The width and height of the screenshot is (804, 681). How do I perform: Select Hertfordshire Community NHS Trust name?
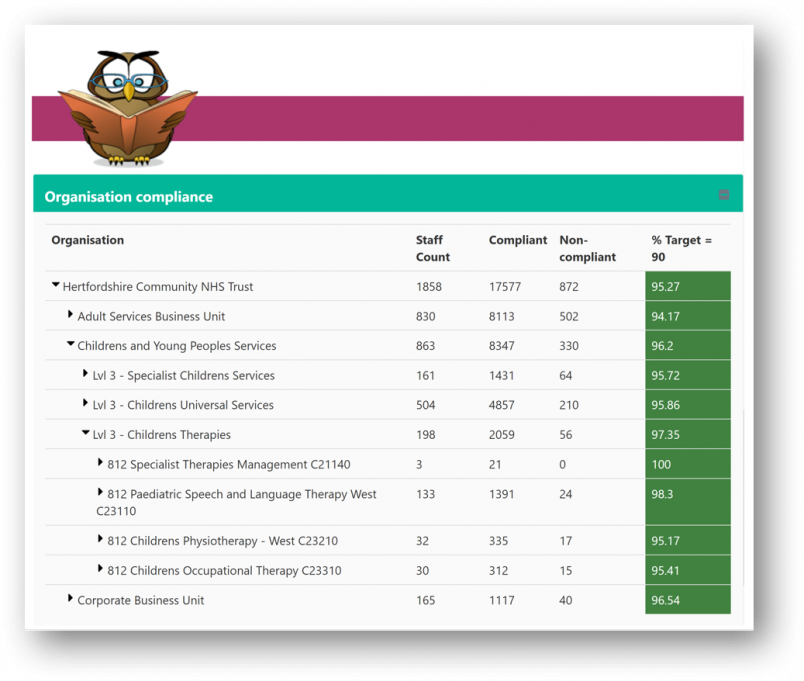(158, 287)
